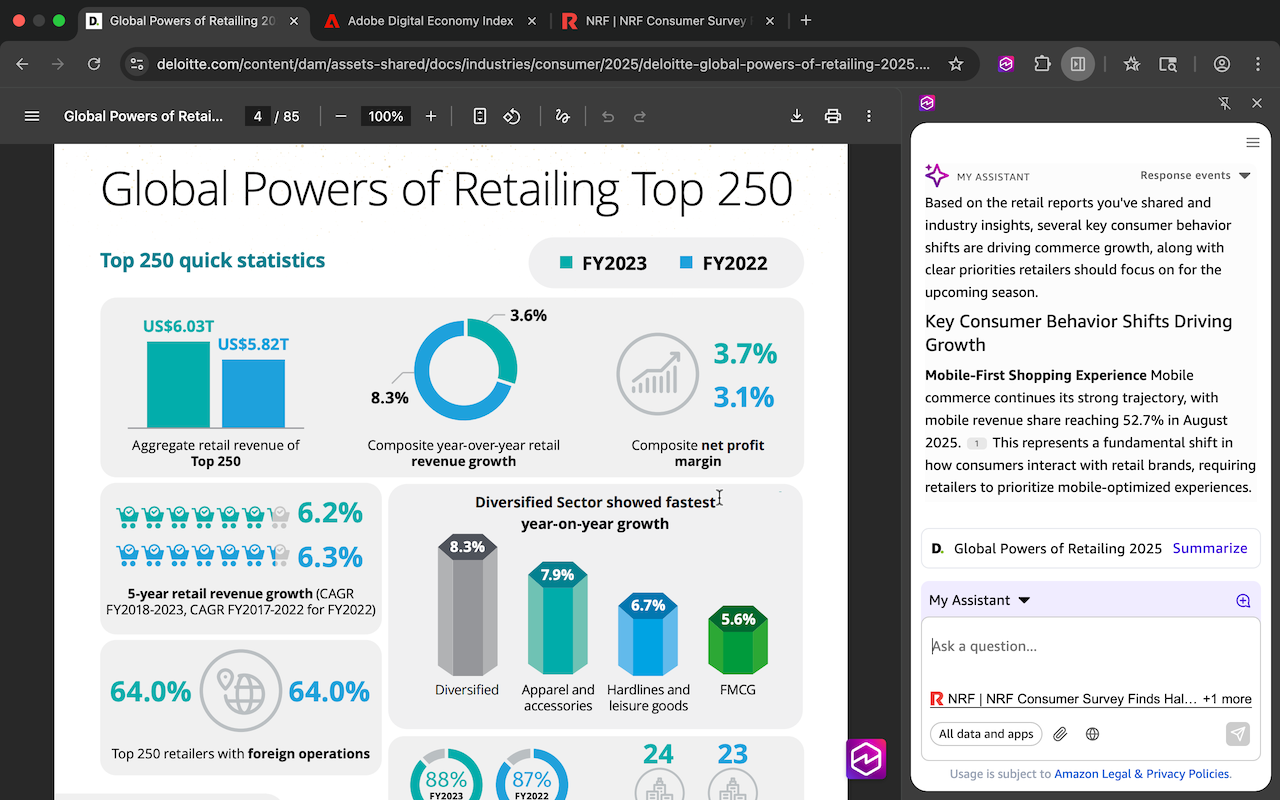Print the PDF document
The width and height of the screenshot is (1280, 800).
[833, 116]
